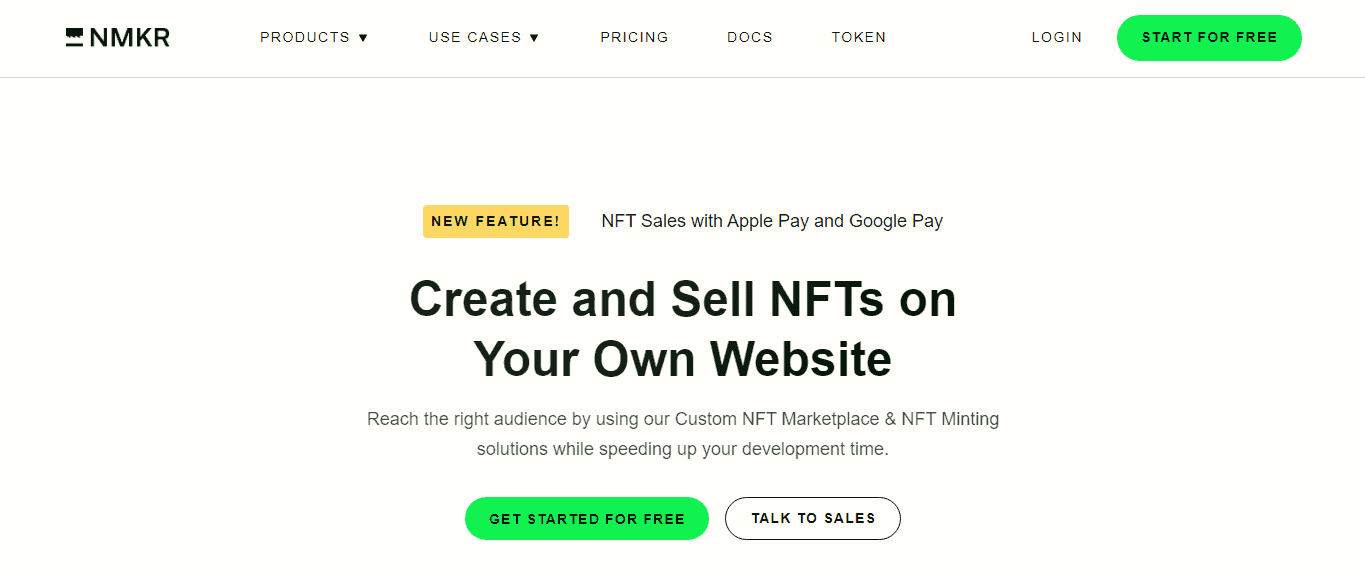Expand the arrow next to USE CASES

pos(534,38)
